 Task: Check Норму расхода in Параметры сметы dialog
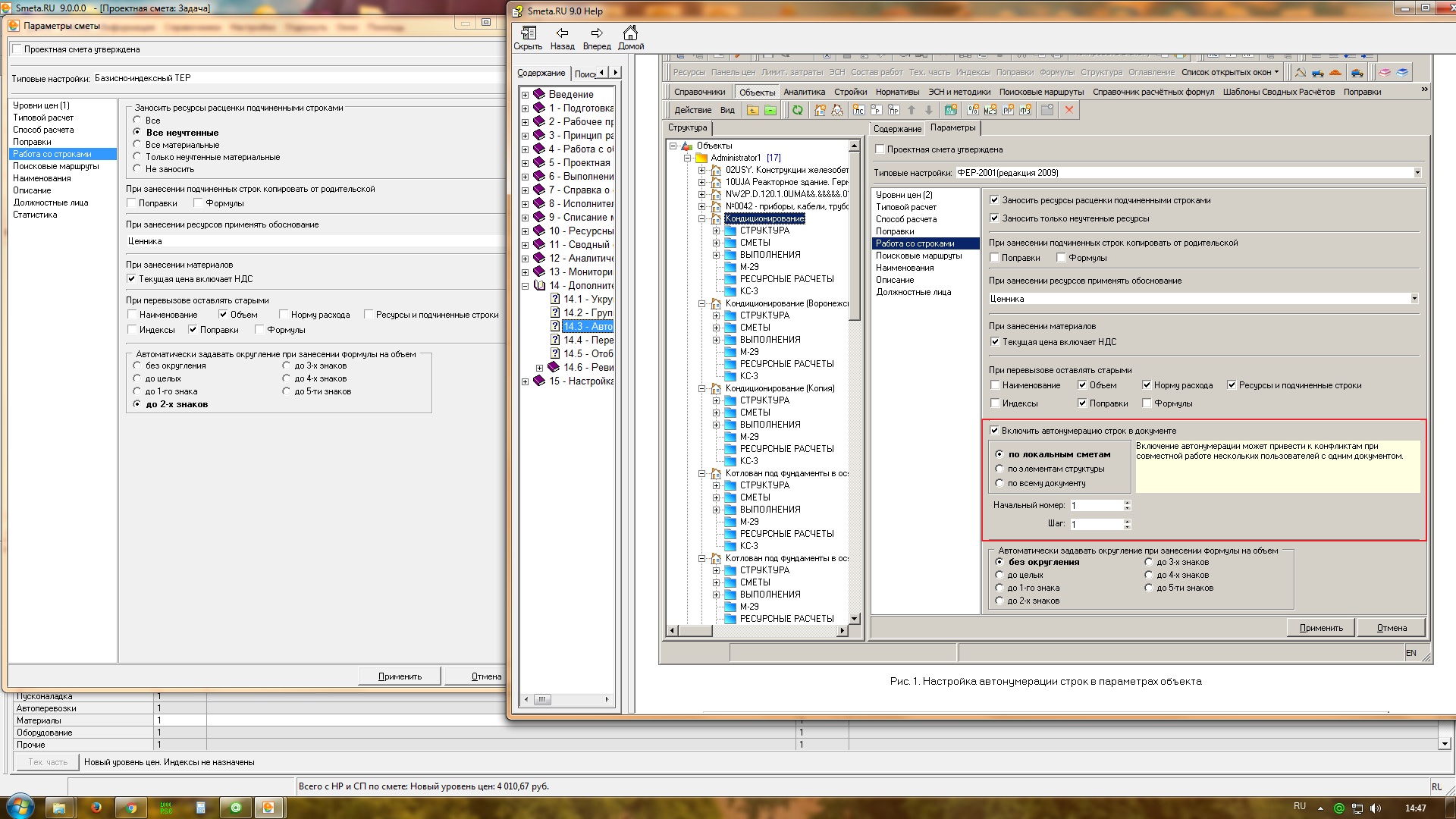point(283,314)
